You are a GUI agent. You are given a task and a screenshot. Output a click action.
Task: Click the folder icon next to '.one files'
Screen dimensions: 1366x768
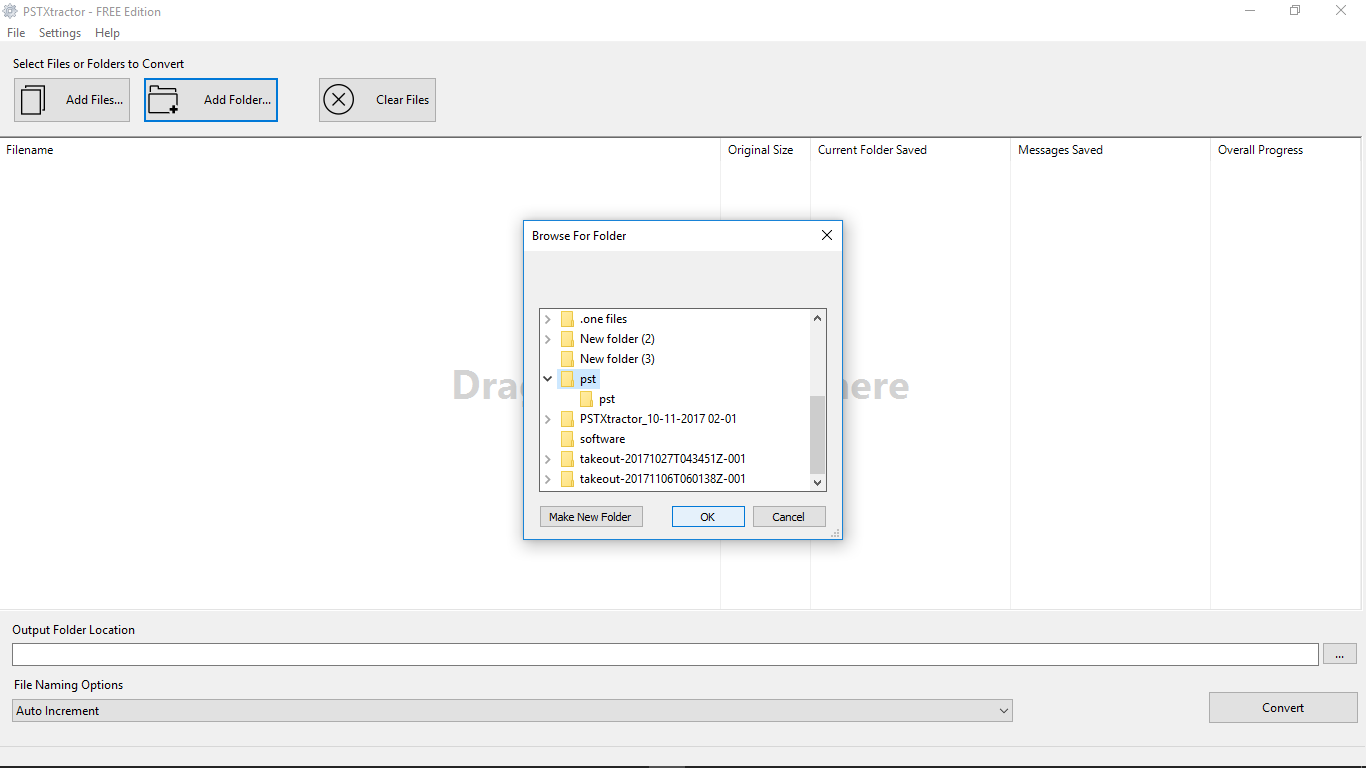tap(567, 319)
